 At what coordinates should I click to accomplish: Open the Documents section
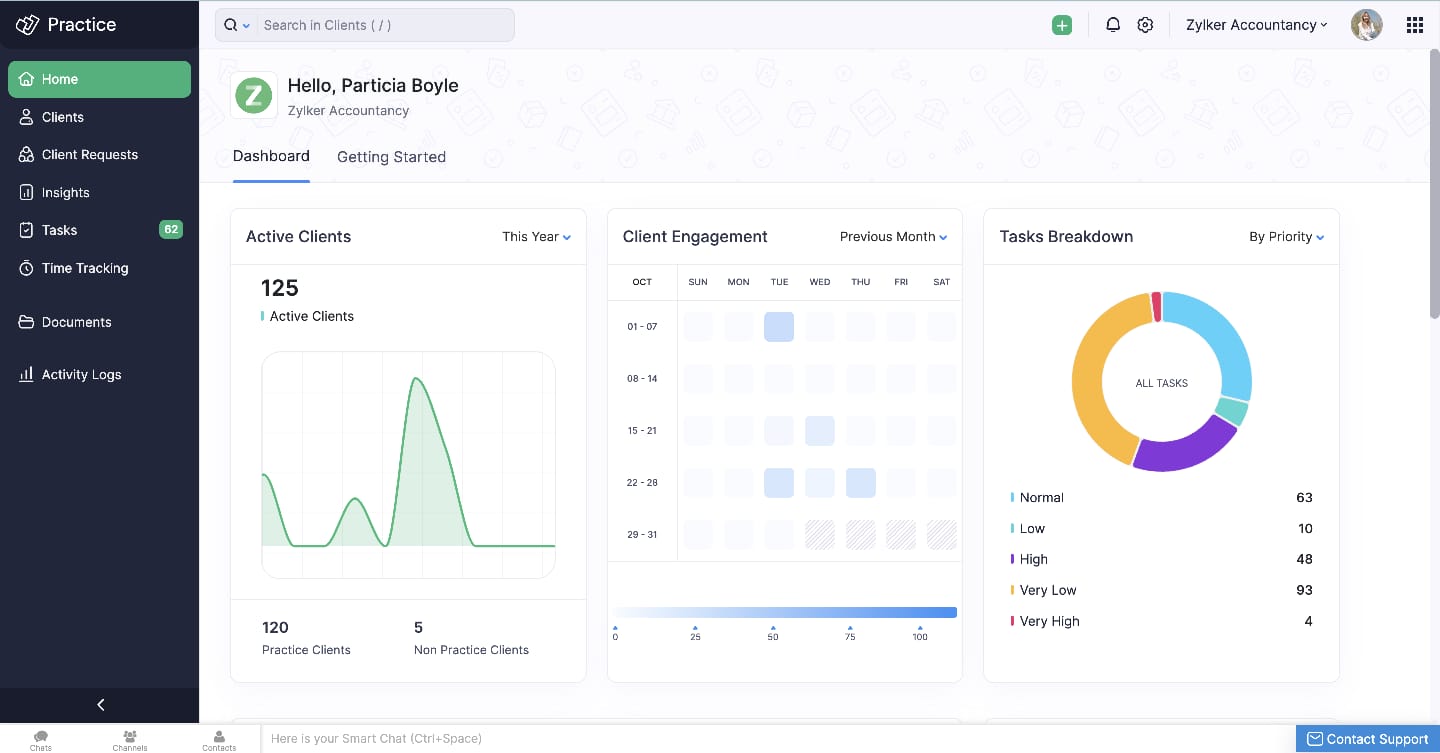click(78, 322)
